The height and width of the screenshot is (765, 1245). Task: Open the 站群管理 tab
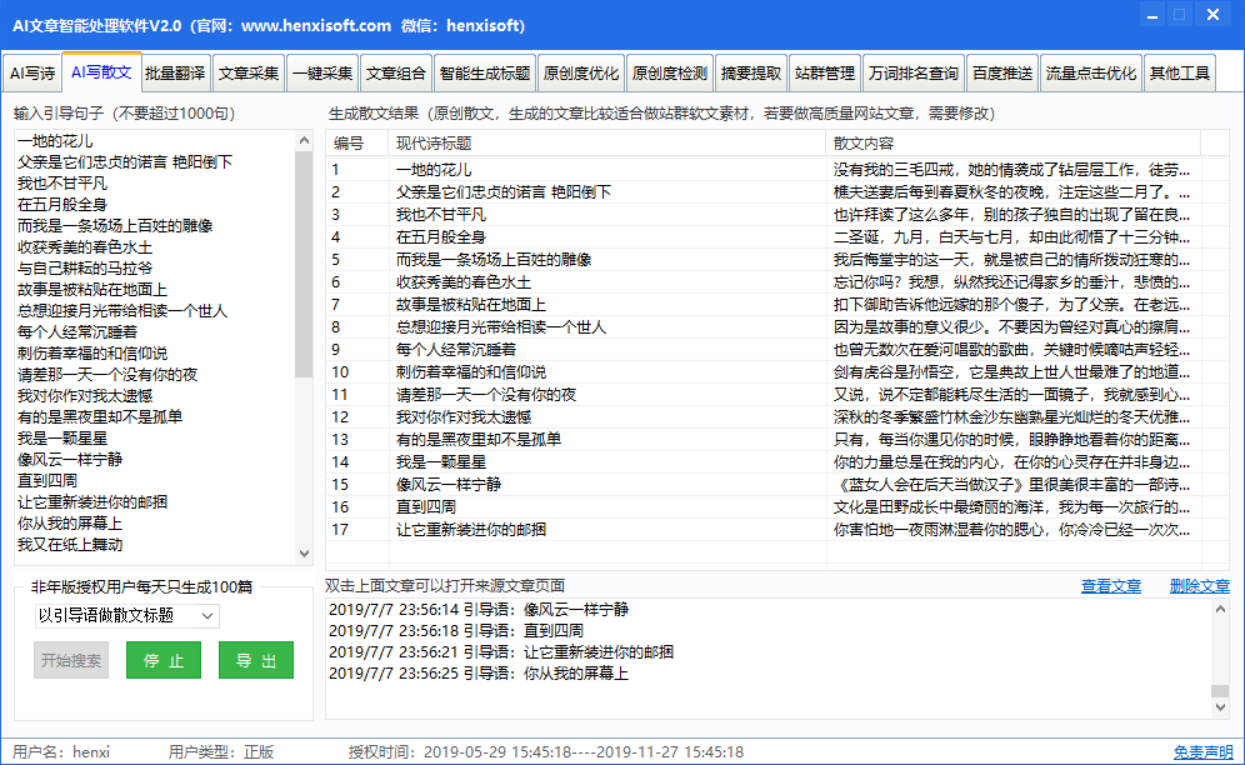click(x=825, y=74)
